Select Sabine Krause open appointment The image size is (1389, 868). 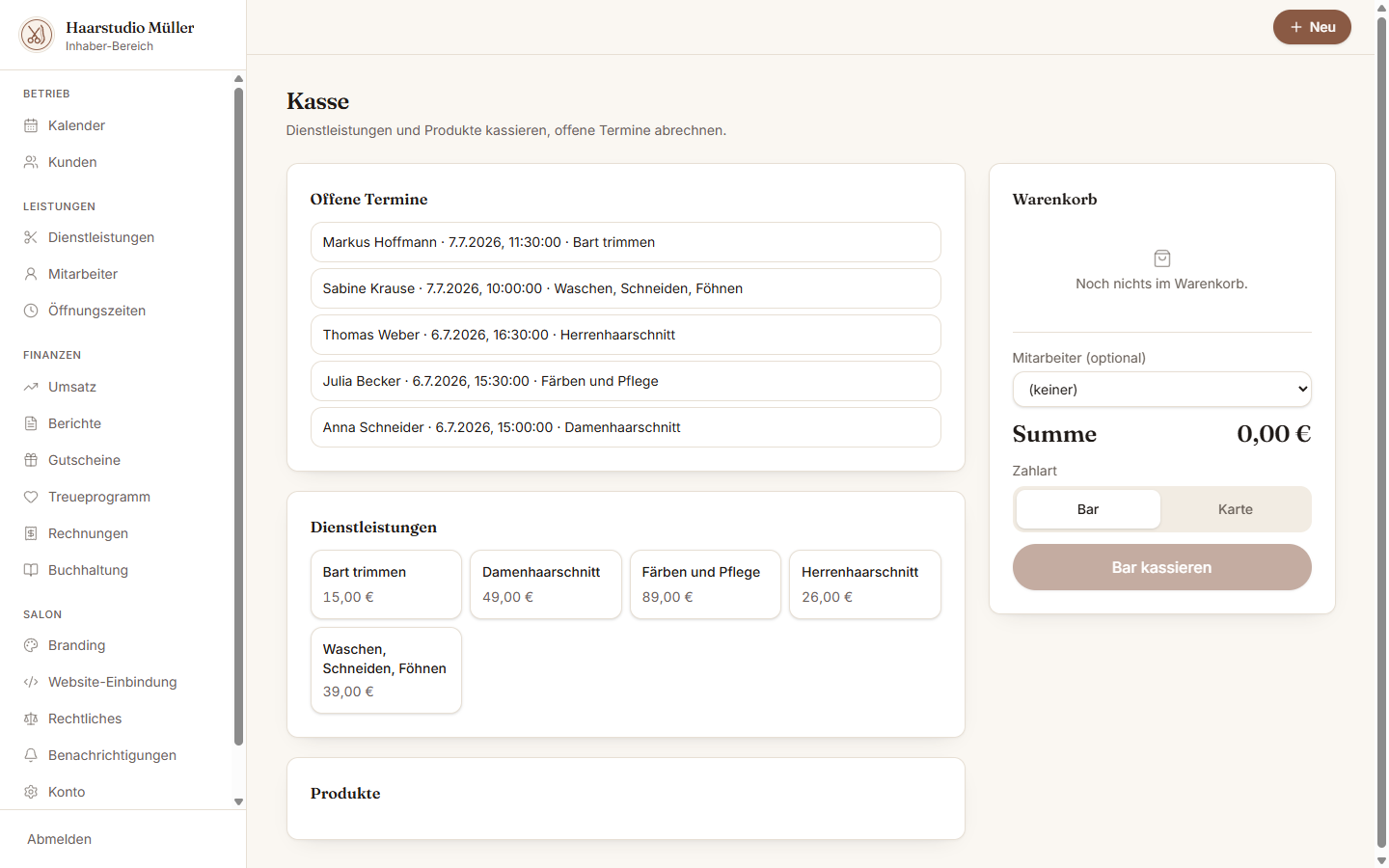pos(626,288)
